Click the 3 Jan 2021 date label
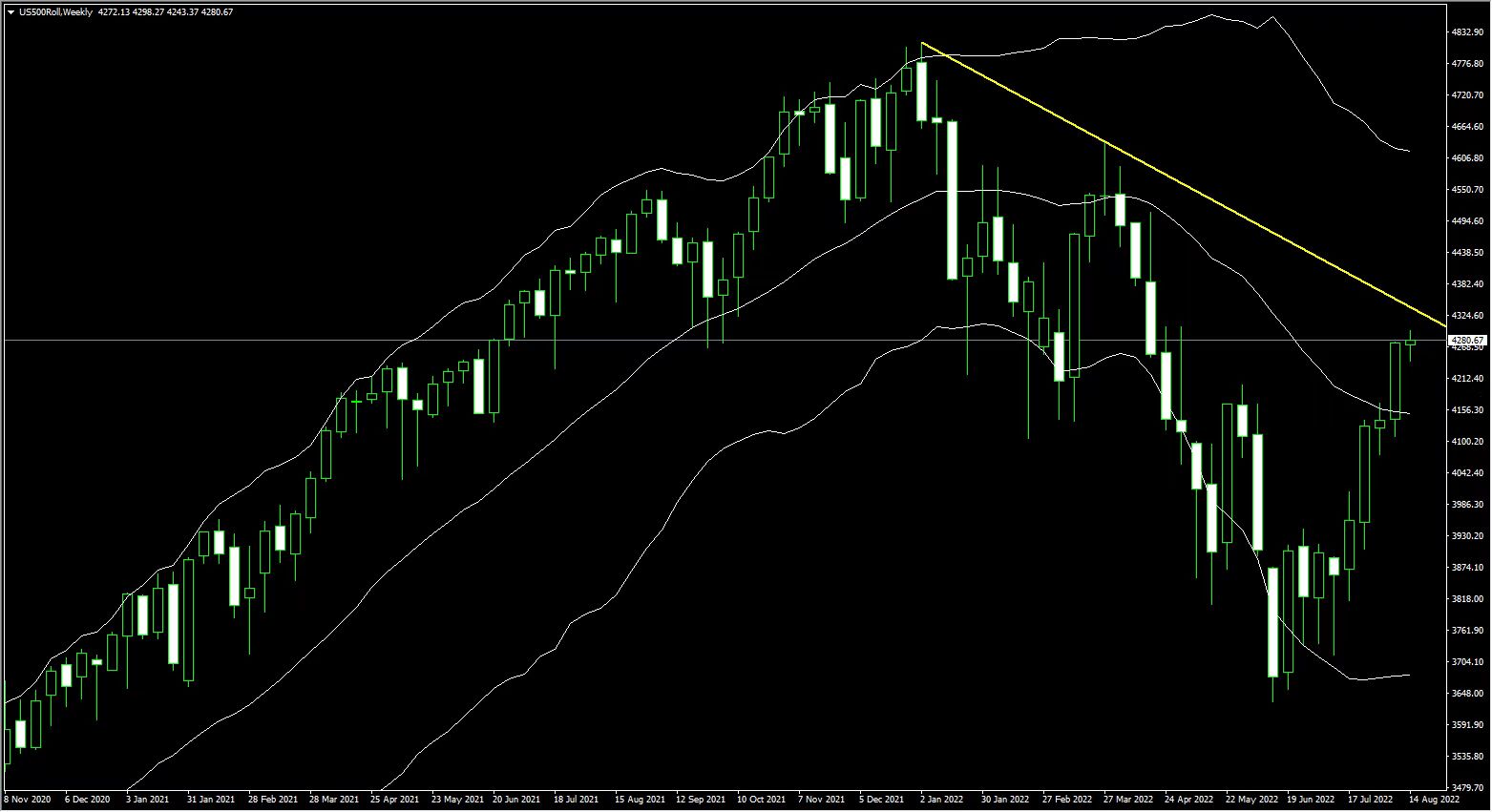Viewport: 1492px width, 812px height. (148, 800)
